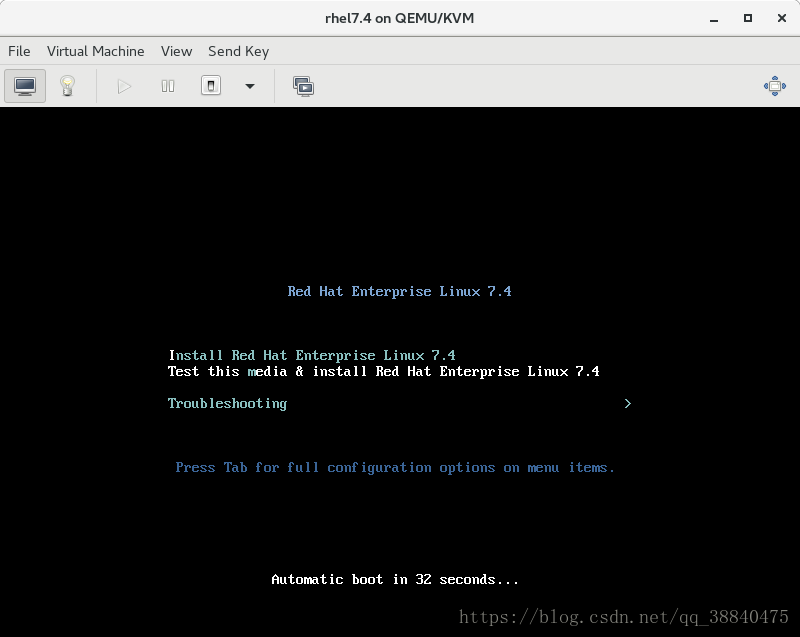Open the View menu
This screenshot has width=800, height=637.
point(177,52)
